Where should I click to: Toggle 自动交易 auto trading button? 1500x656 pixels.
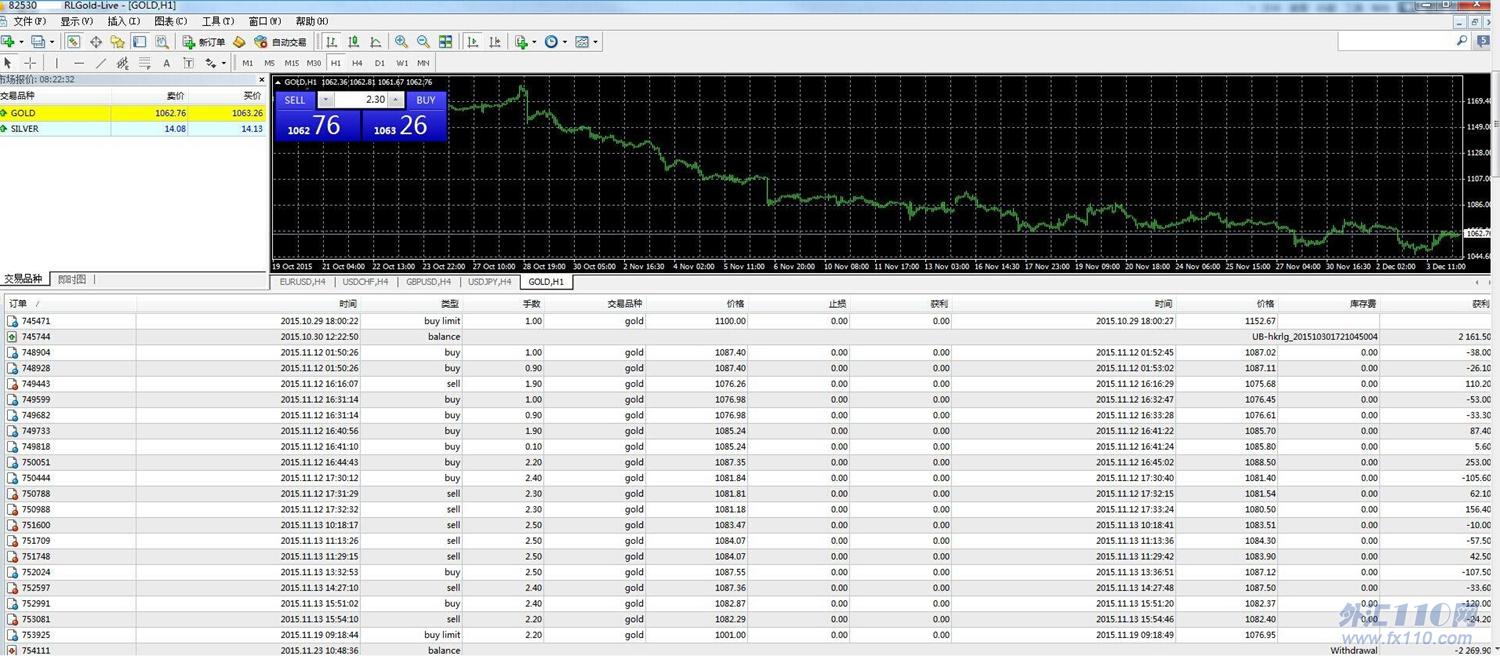281,42
